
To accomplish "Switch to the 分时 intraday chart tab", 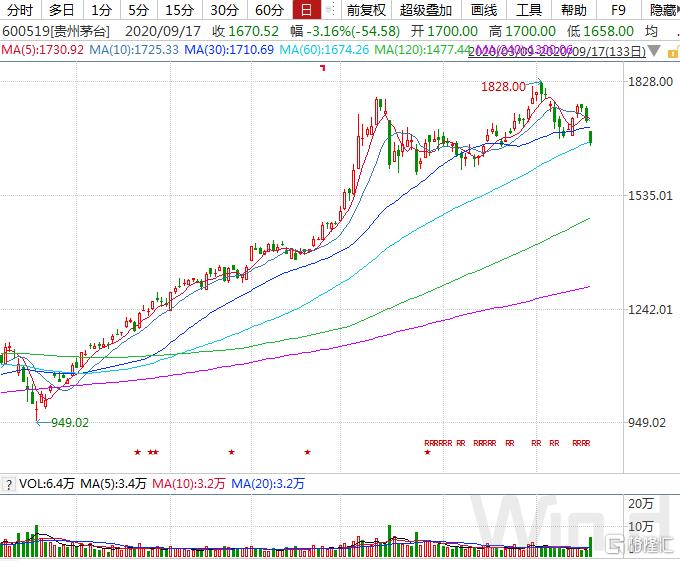I will tap(20, 10).
